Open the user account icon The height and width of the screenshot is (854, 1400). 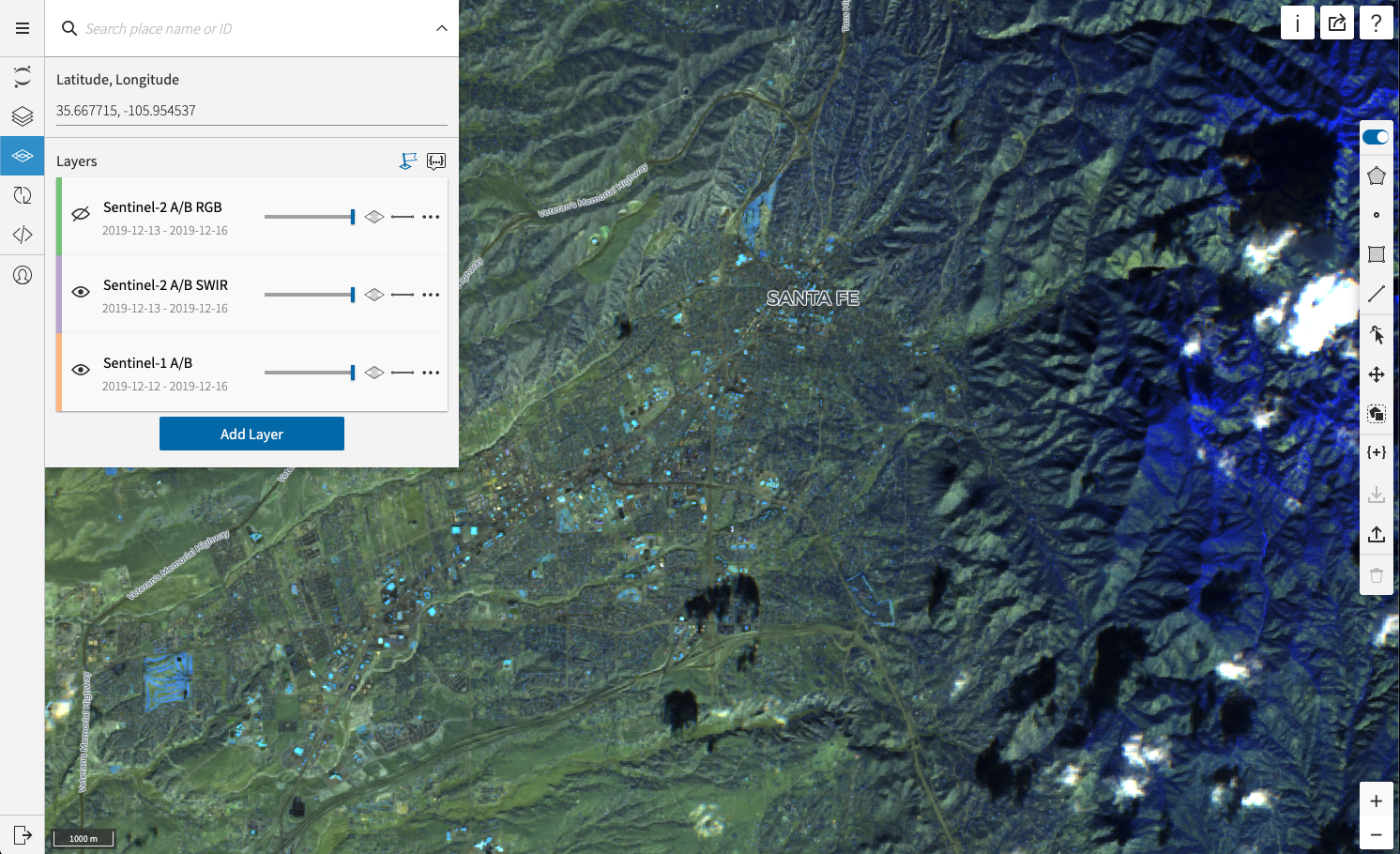pos(23,275)
